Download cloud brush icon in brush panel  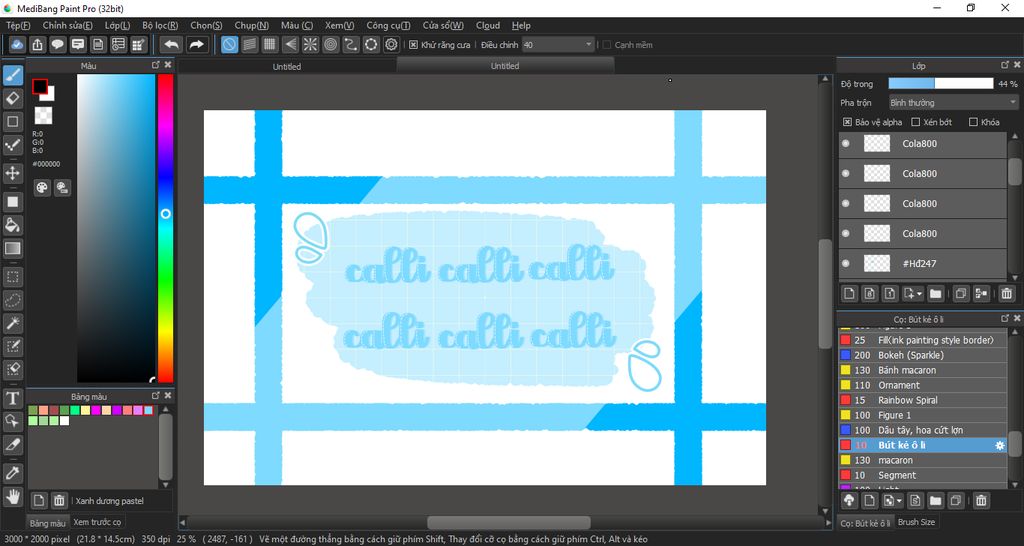[849, 500]
